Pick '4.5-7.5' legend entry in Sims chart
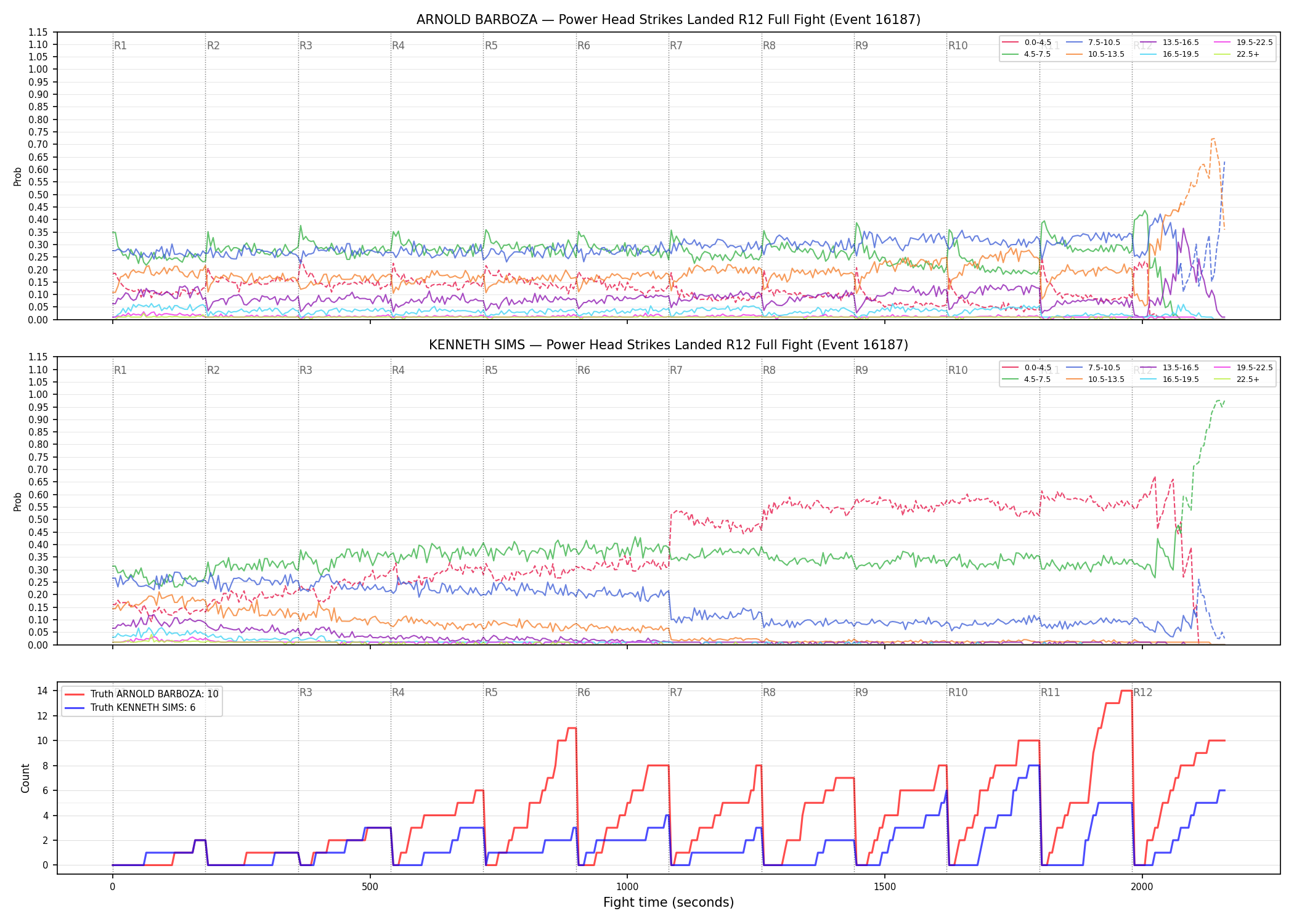This screenshot has width=1294, height=924. pyautogui.click(x=1027, y=379)
